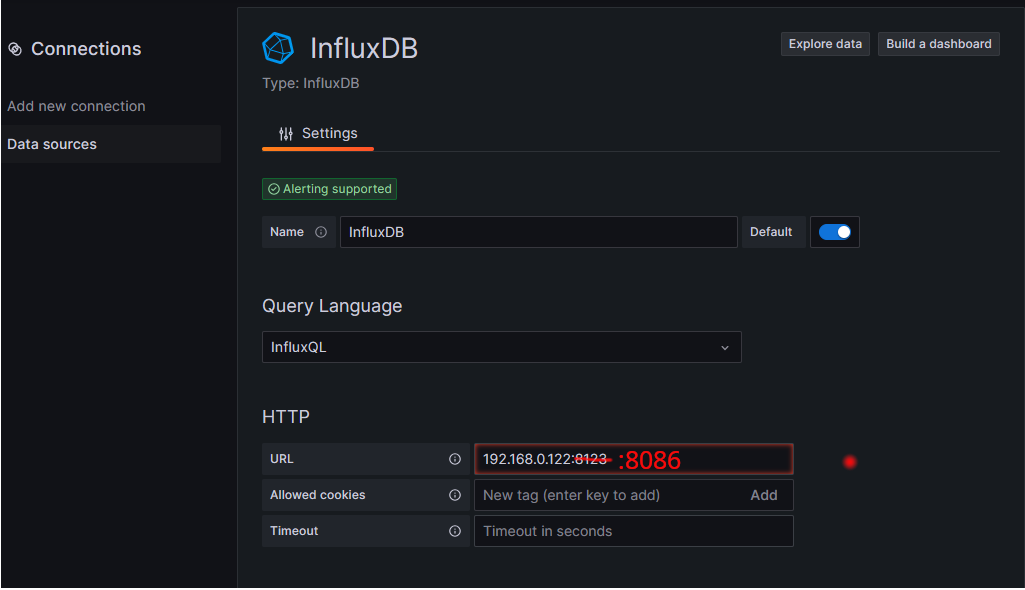
Task: Click the Build a dashboard button
Action: 939,44
